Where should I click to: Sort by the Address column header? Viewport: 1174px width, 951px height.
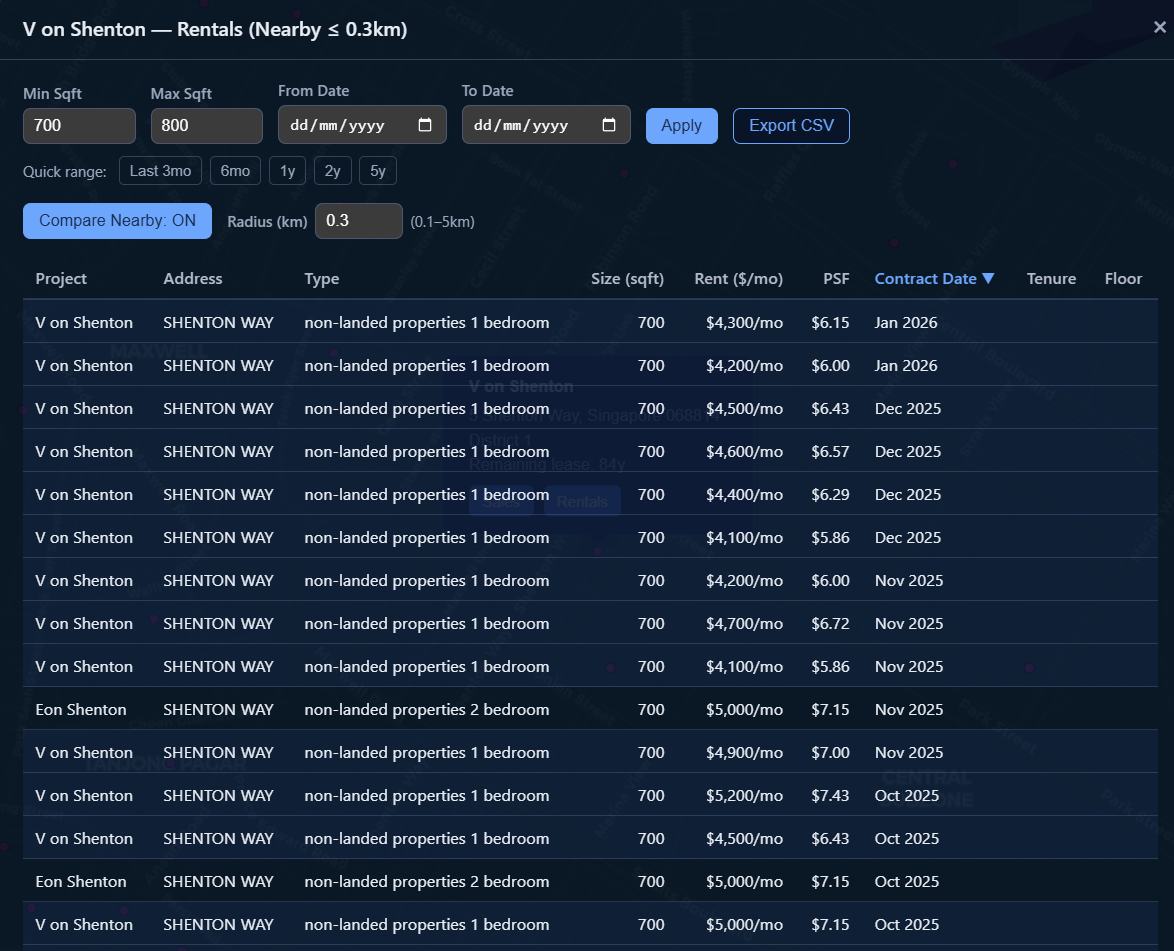pos(192,279)
